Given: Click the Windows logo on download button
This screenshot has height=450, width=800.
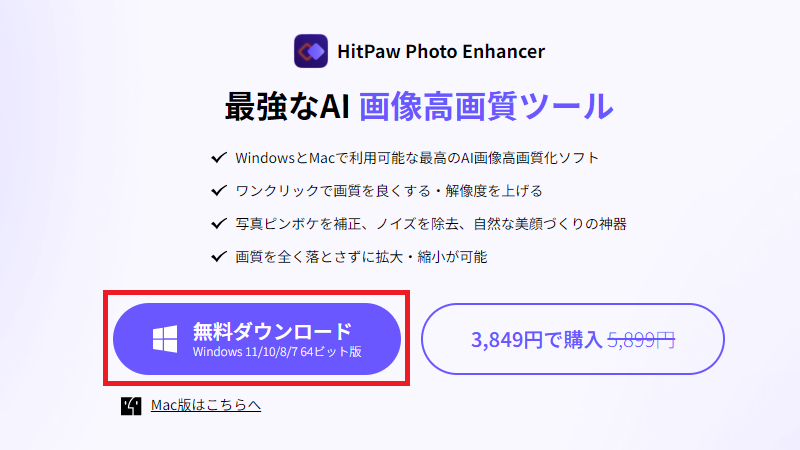Looking at the screenshot, I should (x=165, y=339).
